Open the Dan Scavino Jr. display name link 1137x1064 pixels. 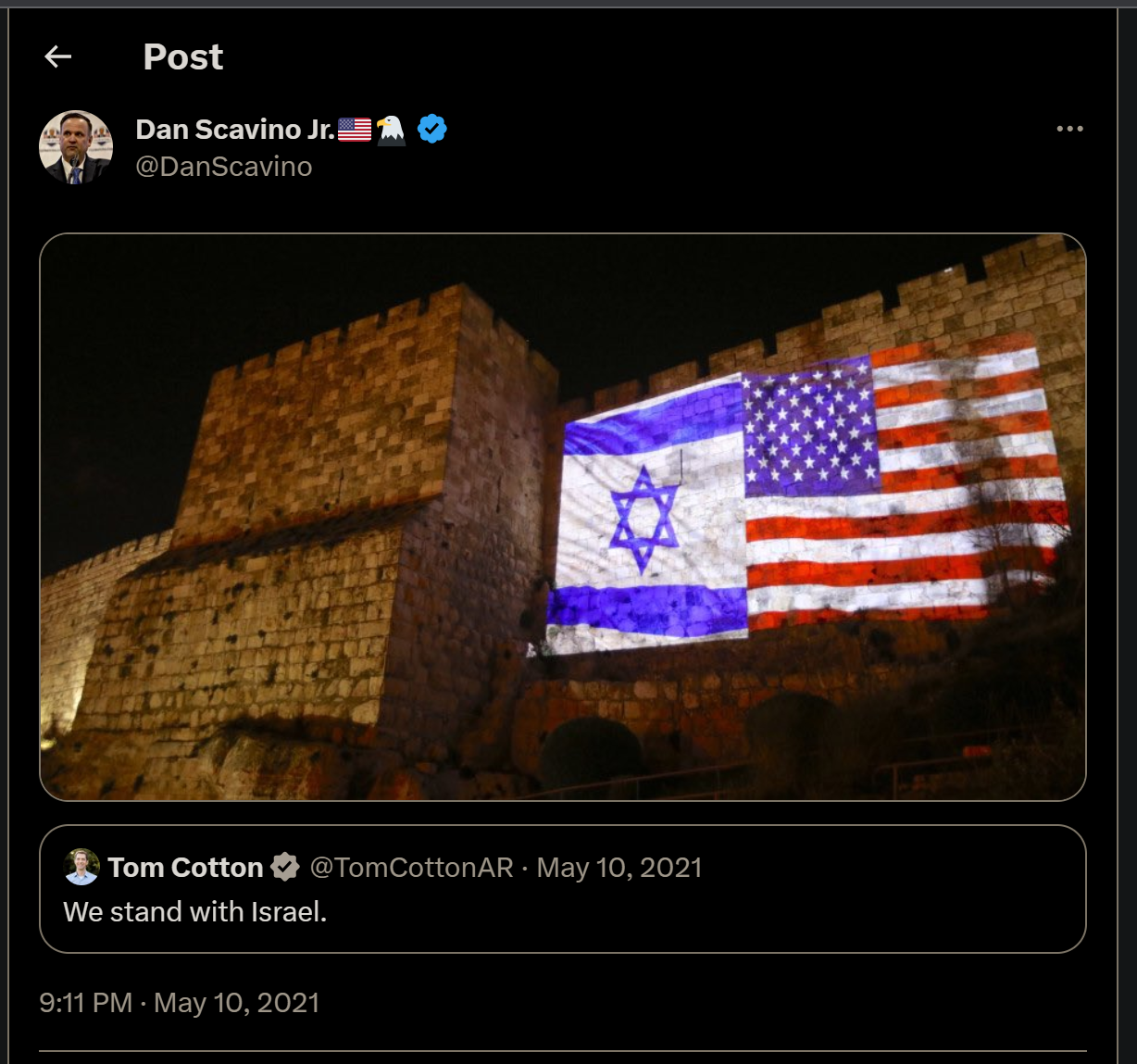point(235,130)
